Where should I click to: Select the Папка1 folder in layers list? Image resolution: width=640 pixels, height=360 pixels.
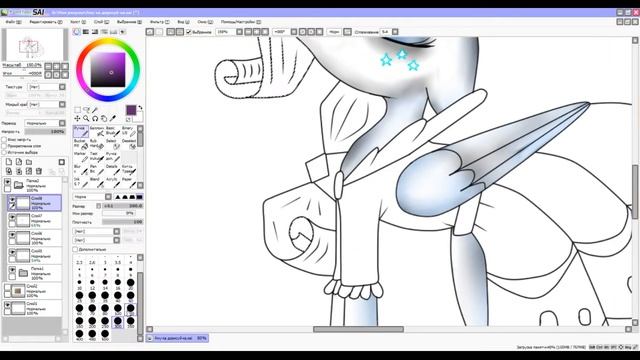pos(35,273)
